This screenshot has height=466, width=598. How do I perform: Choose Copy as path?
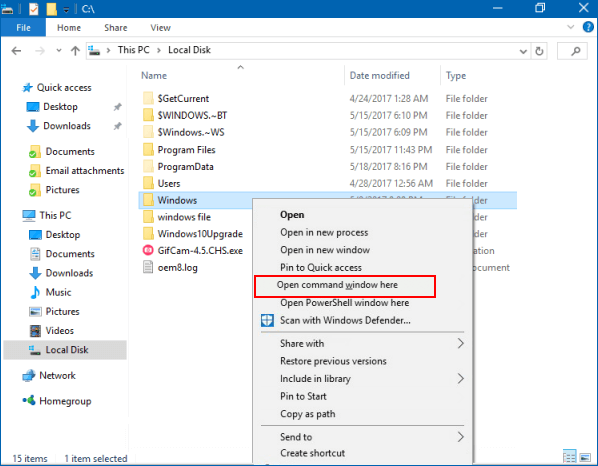(x=307, y=414)
